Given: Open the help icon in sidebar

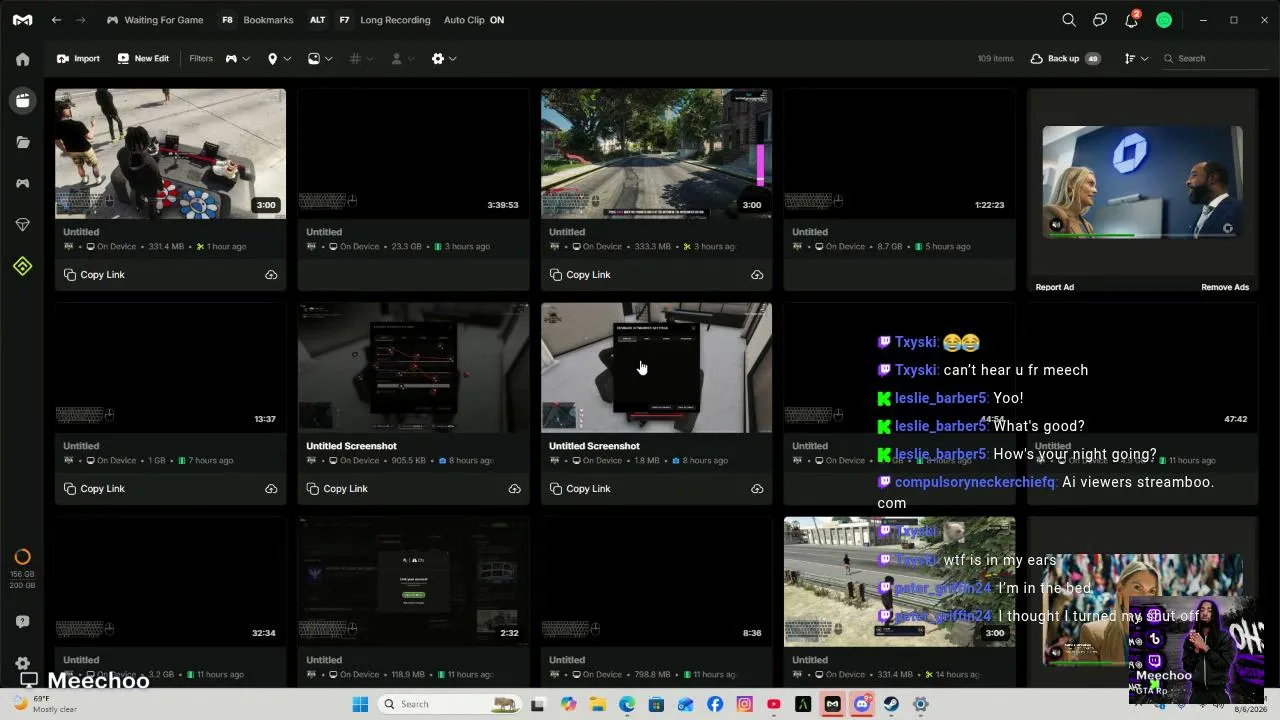Looking at the screenshot, I should pos(22,621).
